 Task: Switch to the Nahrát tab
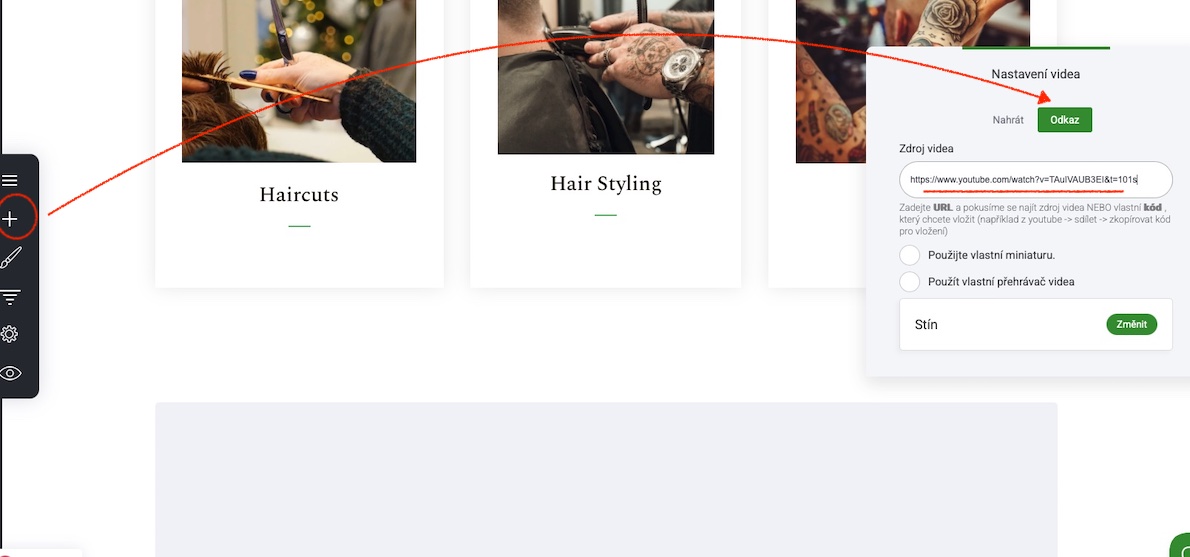[x=1008, y=120]
